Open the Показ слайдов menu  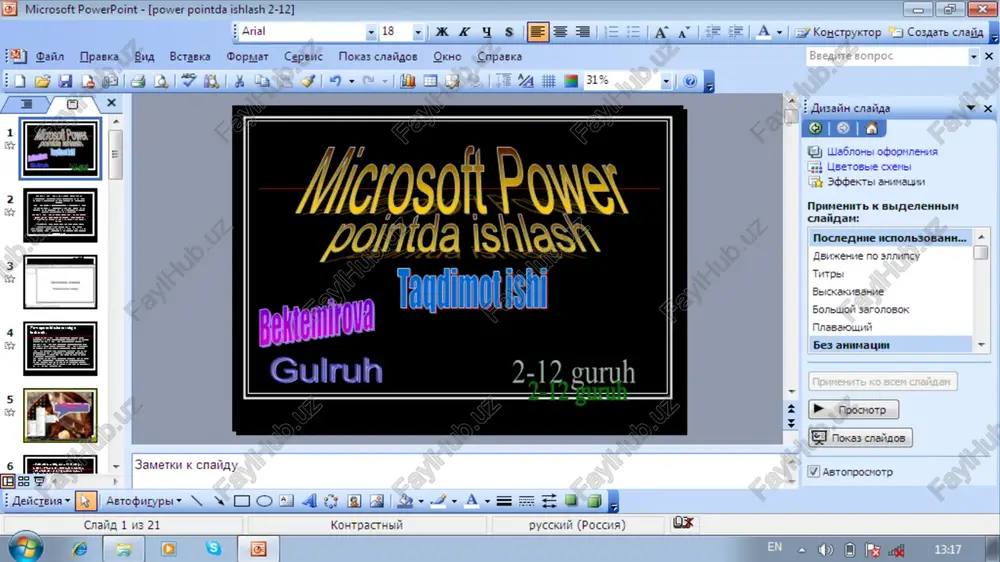378,56
